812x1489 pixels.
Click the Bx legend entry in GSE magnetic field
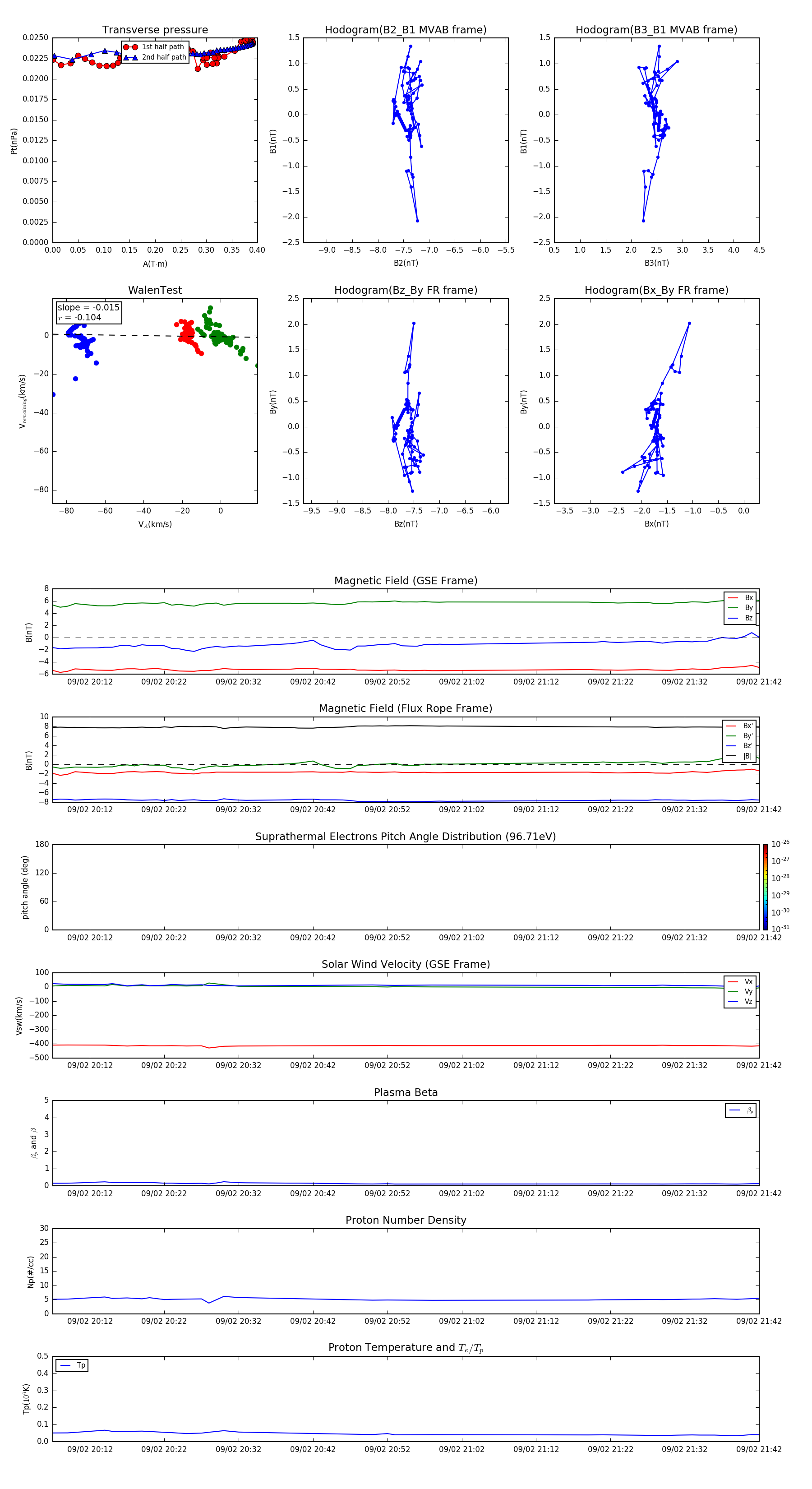(740, 598)
